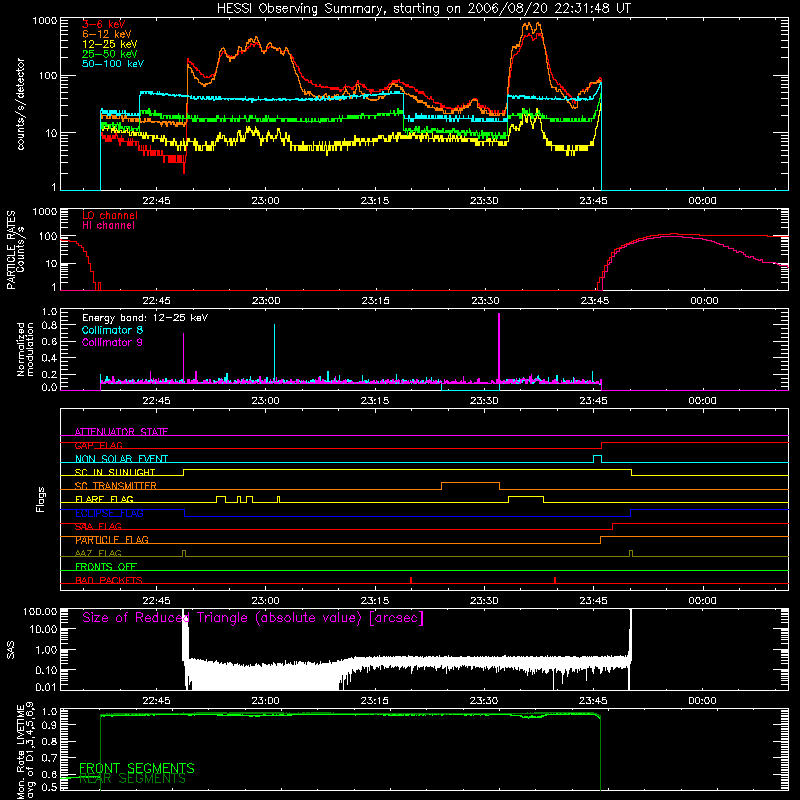Select the FRONT SEGMENTS legend label

pos(137,768)
